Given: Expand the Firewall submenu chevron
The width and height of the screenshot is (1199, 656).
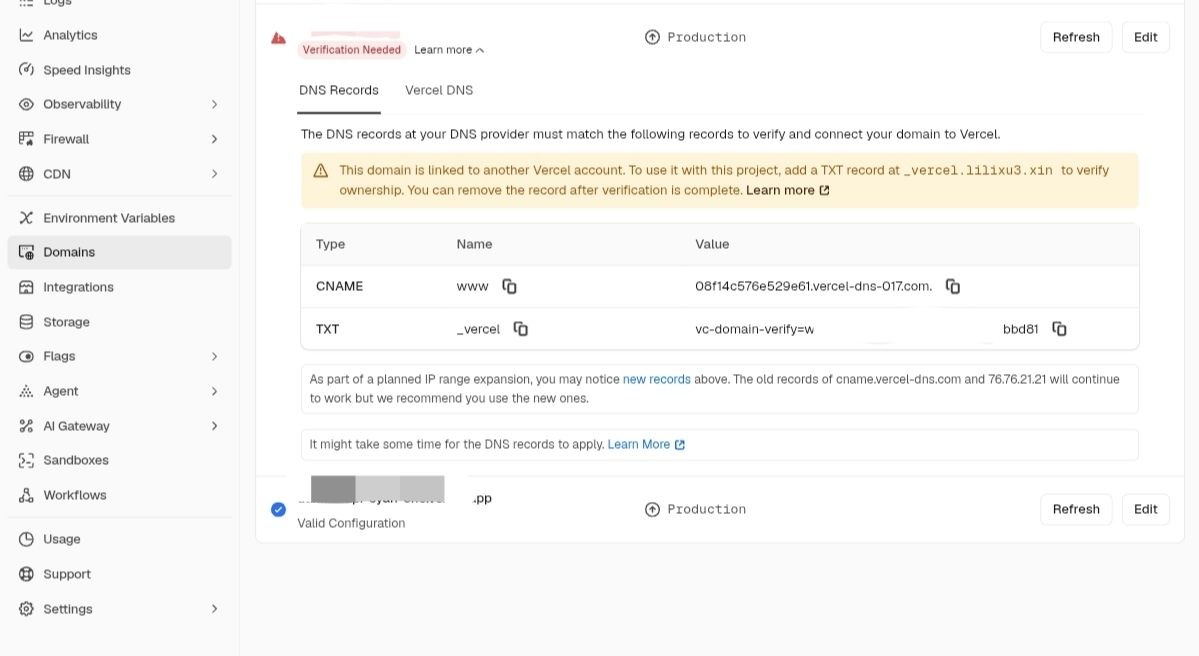Looking at the screenshot, I should coord(214,139).
